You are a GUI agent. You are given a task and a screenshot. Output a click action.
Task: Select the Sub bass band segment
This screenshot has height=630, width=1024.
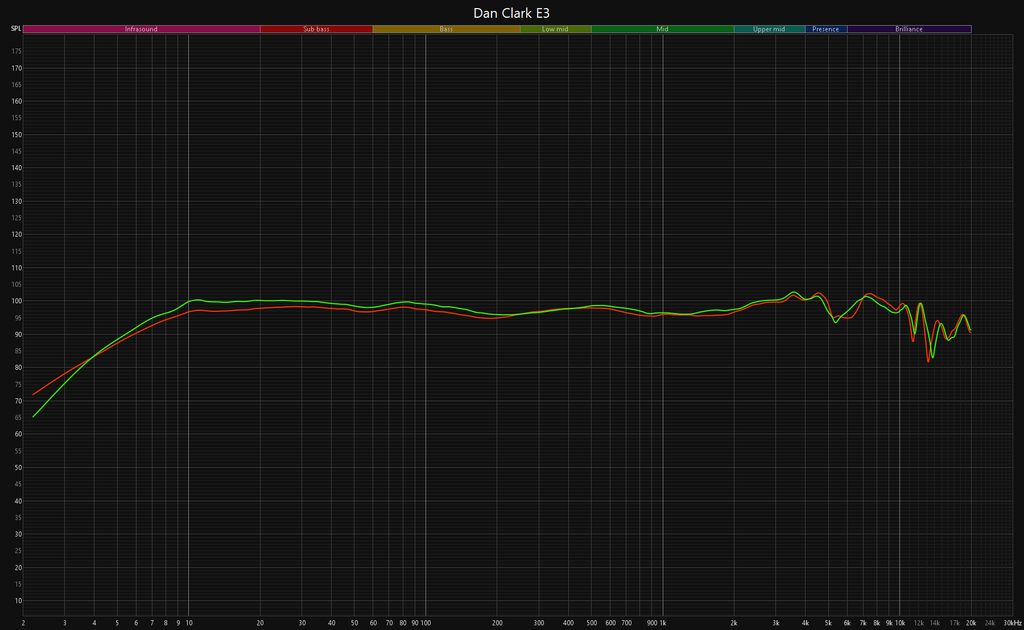316,29
